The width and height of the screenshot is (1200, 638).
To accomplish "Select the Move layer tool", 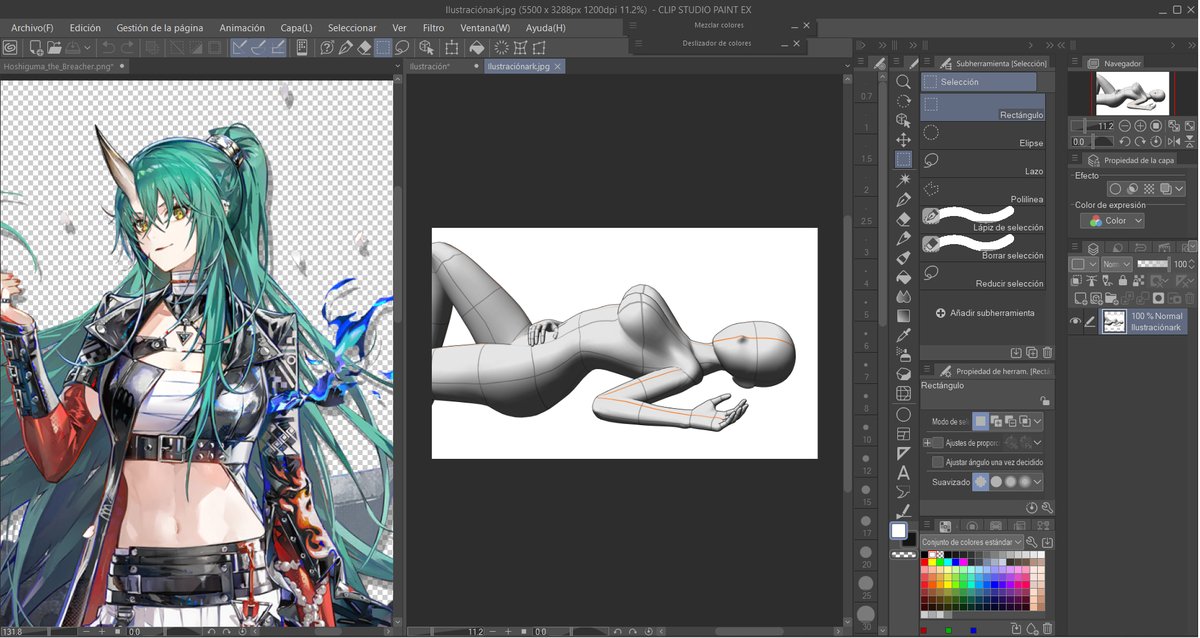I will point(903,140).
